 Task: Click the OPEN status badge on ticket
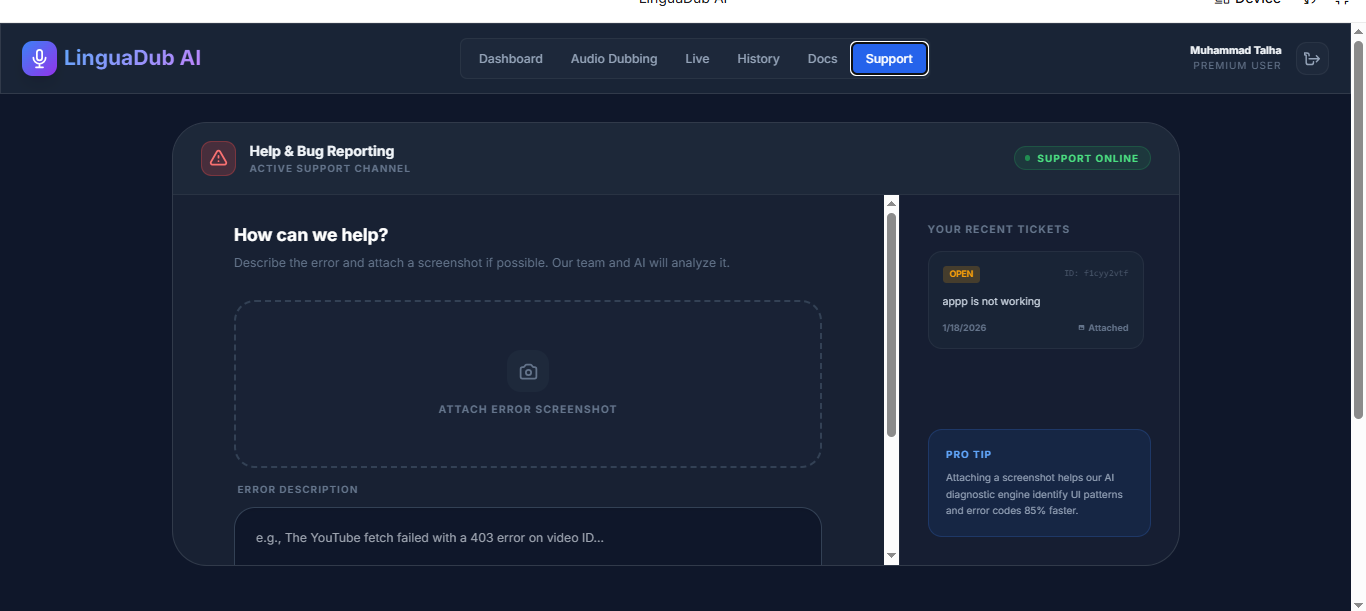(x=961, y=274)
